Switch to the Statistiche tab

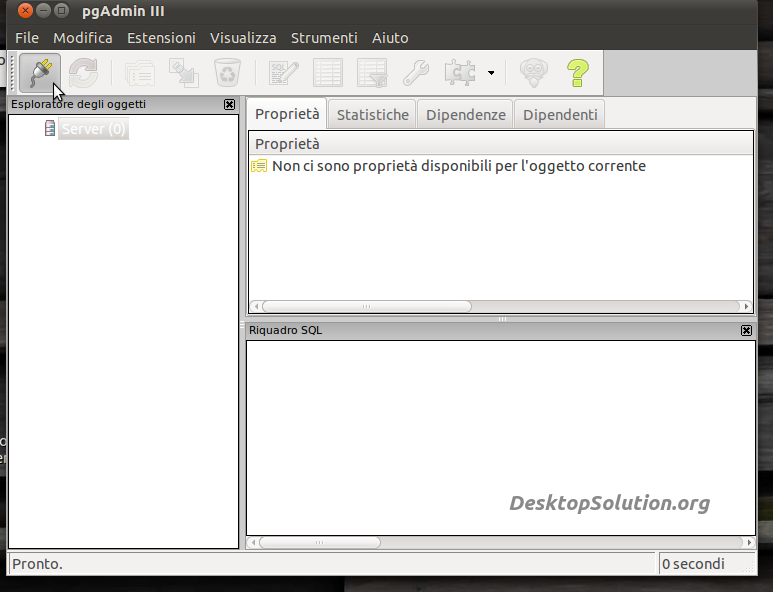click(x=373, y=115)
